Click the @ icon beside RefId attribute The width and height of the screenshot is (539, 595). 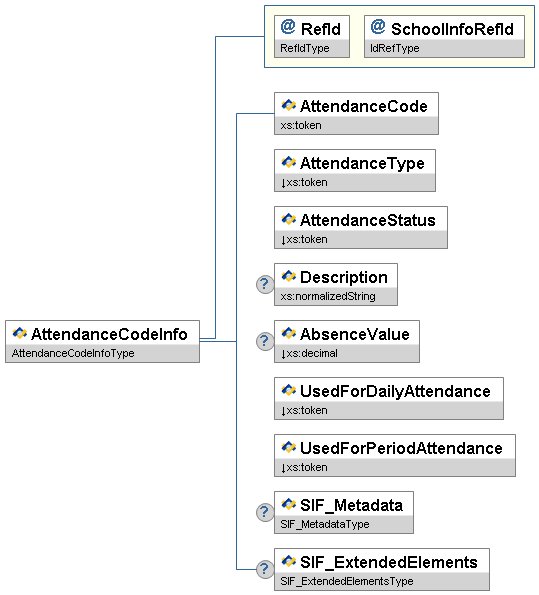pos(288,27)
